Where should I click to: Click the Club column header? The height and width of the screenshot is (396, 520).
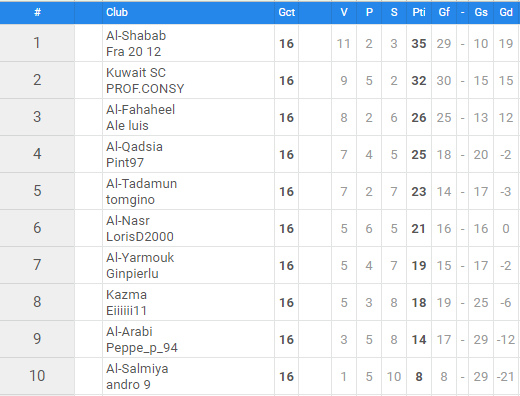click(117, 12)
